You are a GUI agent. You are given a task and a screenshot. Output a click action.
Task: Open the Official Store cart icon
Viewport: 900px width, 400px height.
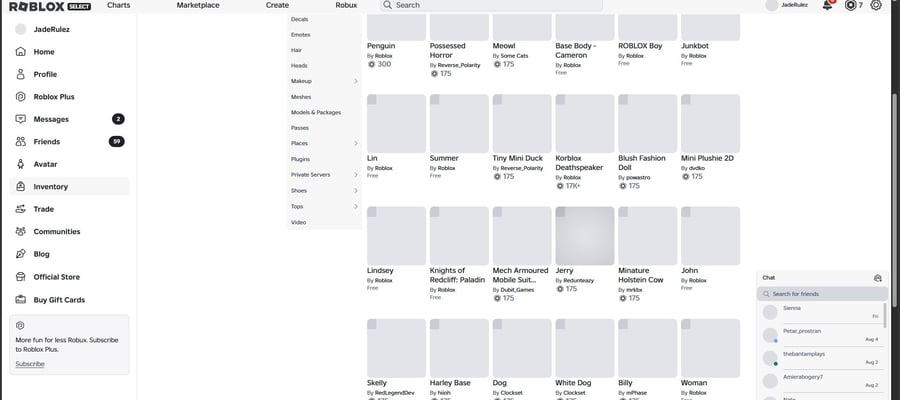21,277
